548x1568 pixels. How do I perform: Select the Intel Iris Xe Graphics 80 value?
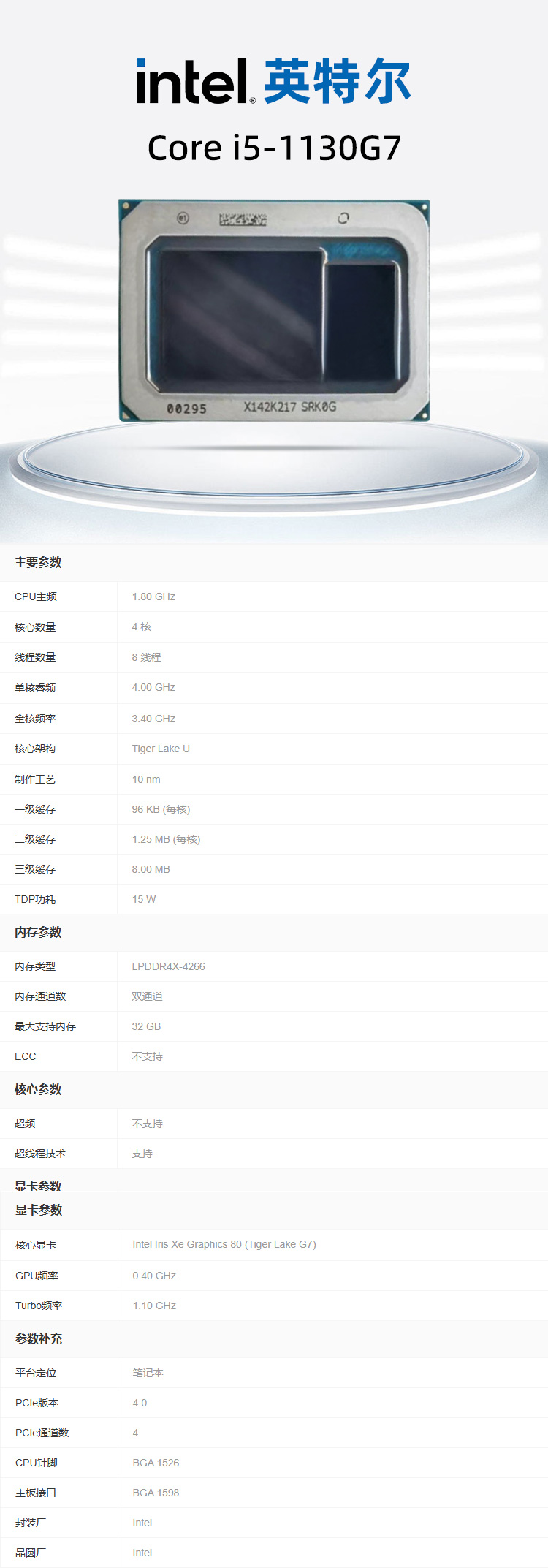pos(224,1244)
